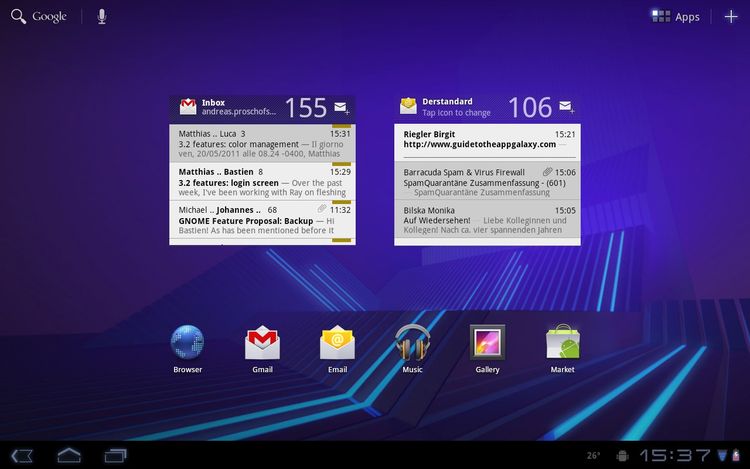
Task: Launch the Gmail app icon
Action: (x=262, y=344)
